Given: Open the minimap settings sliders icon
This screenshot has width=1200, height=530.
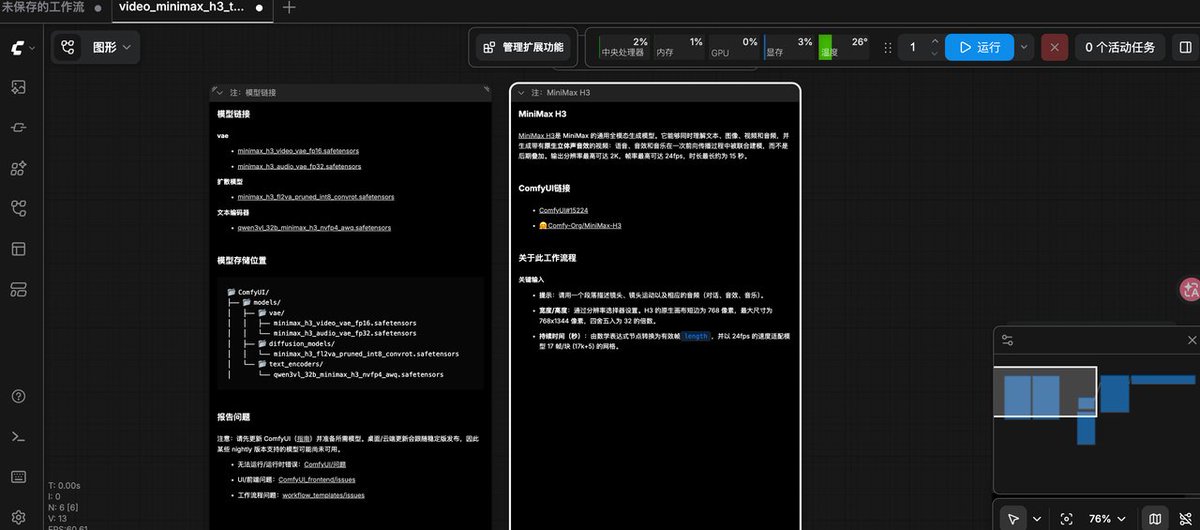Looking at the screenshot, I should 1007,341.
